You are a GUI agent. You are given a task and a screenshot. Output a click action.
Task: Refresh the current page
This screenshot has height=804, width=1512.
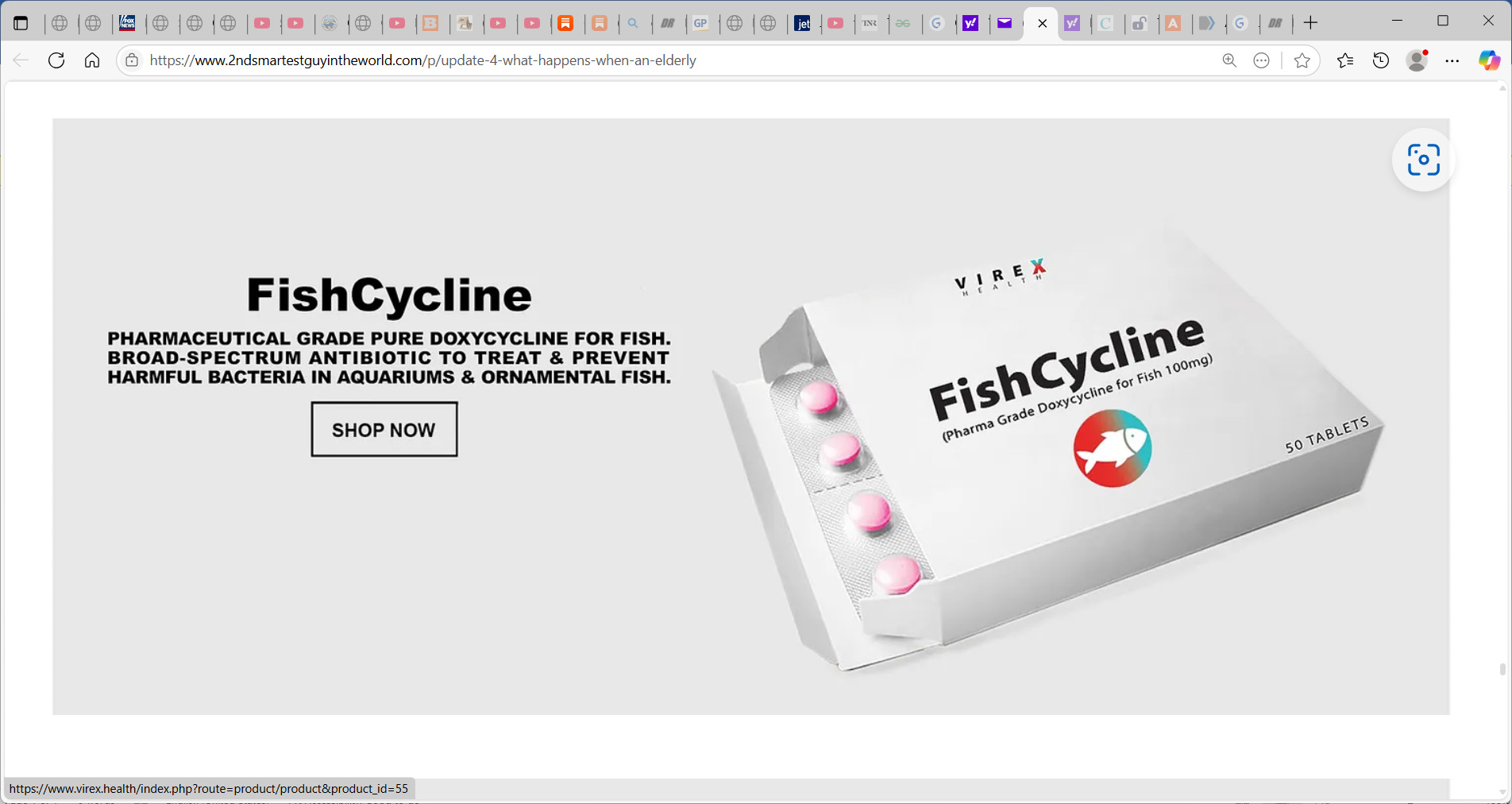[56, 60]
